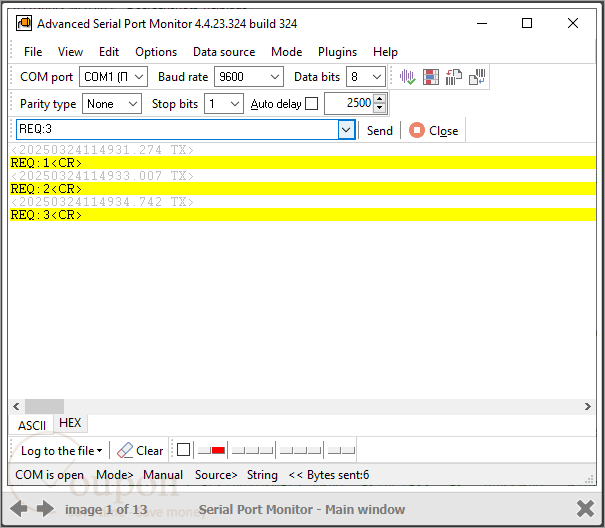Click the Clear button
This screenshot has width=605, height=528.
click(x=140, y=450)
